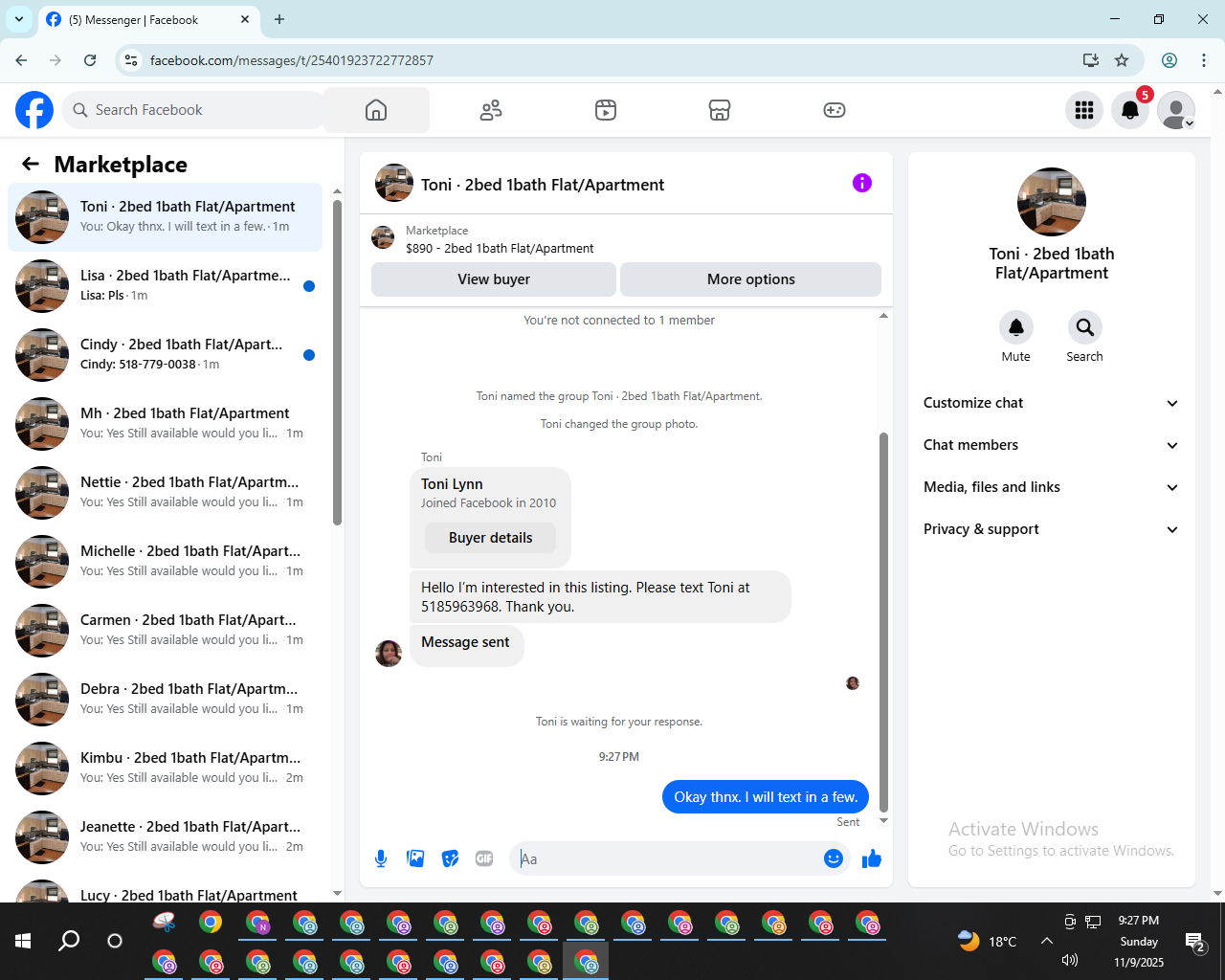1225x980 pixels.
Task: Click the conversation list scrollbar
Action: click(337, 362)
